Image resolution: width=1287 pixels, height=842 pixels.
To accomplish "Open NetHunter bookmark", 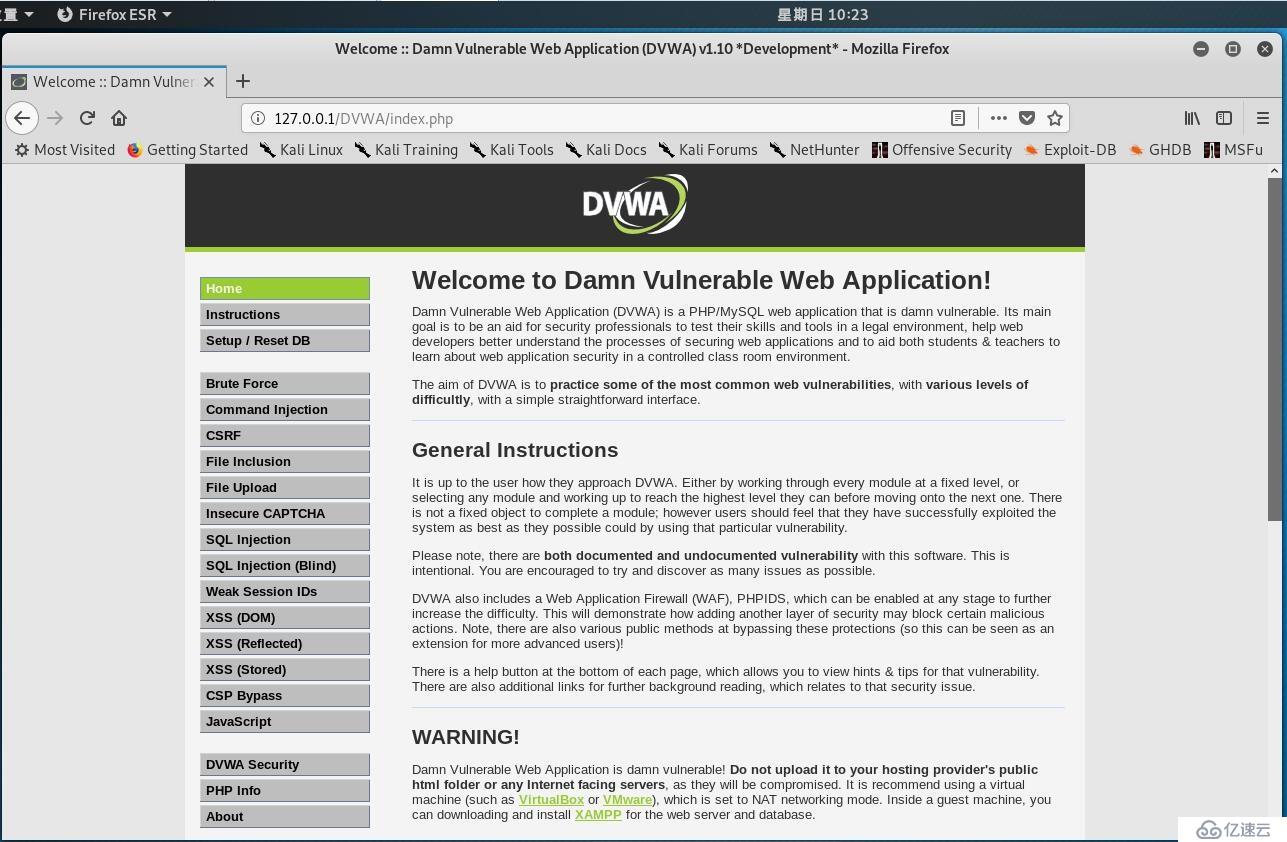I will pos(814,149).
